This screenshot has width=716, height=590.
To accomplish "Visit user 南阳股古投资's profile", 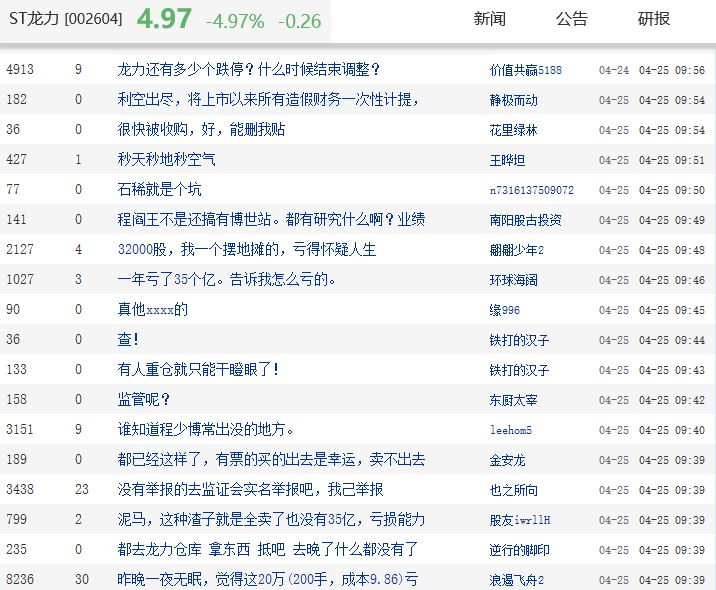I will [x=525, y=220].
